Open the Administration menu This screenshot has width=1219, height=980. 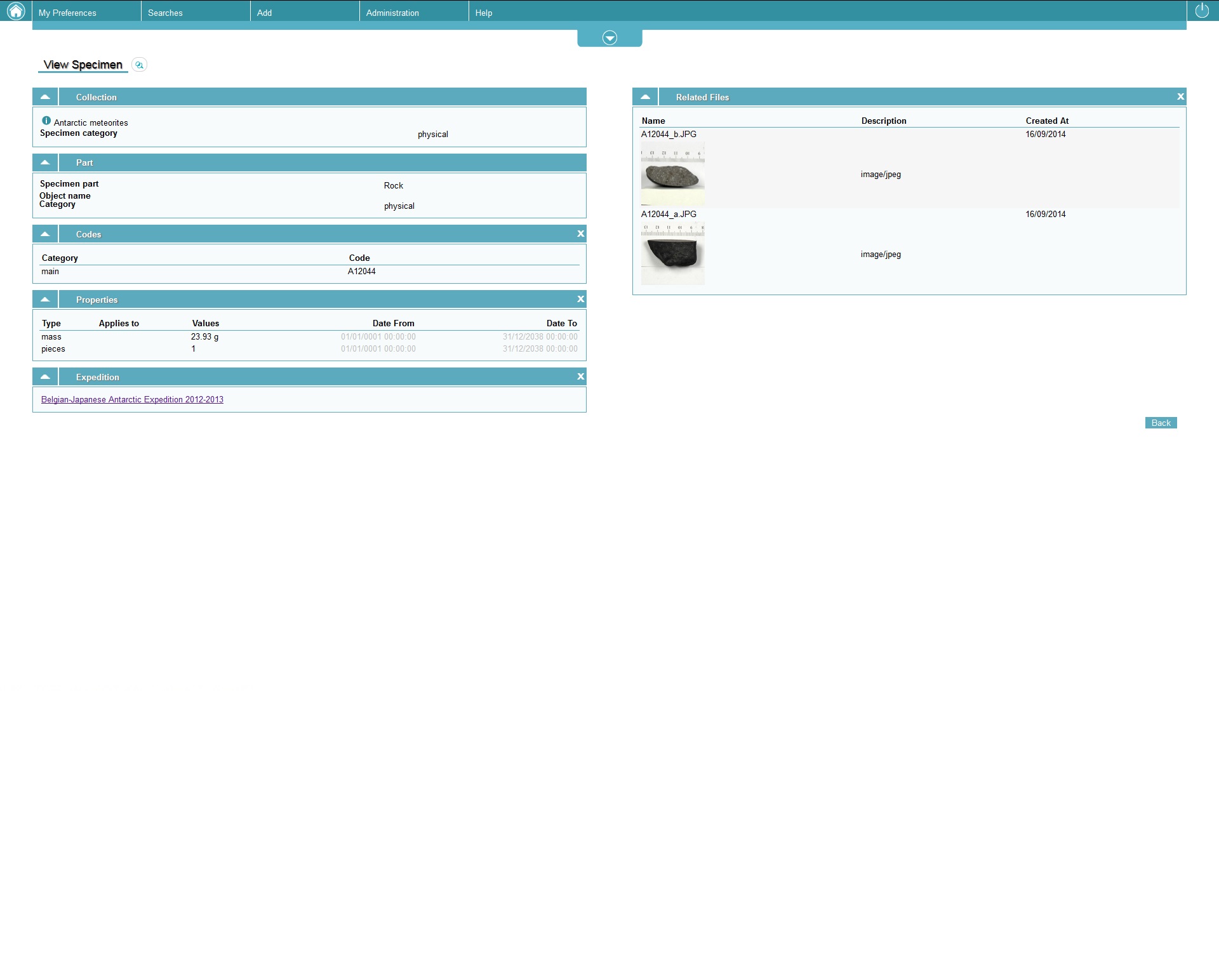pyautogui.click(x=392, y=13)
